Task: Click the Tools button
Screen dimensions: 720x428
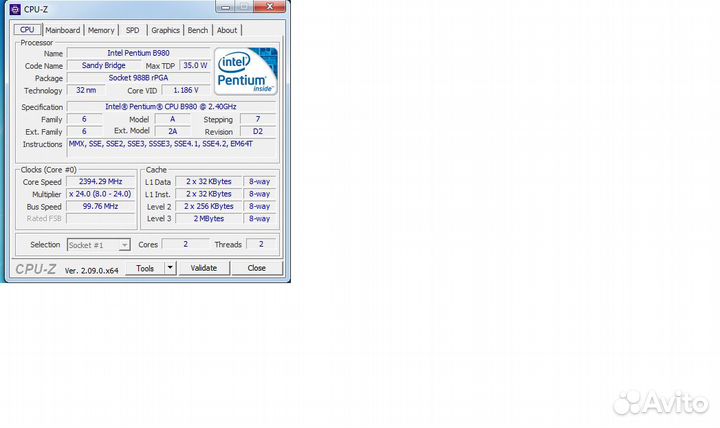Action: (146, 268)
